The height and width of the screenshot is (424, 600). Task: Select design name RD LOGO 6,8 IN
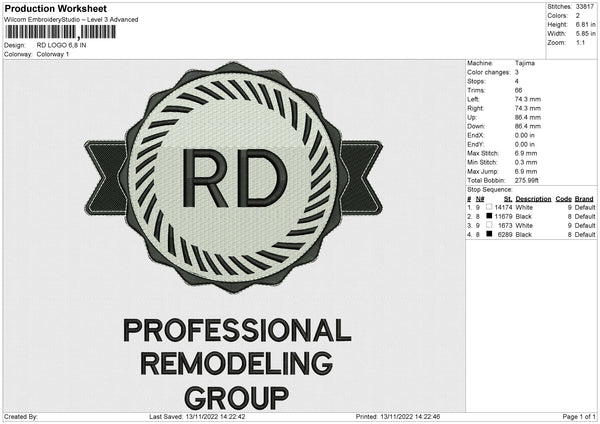click(61, 45)
